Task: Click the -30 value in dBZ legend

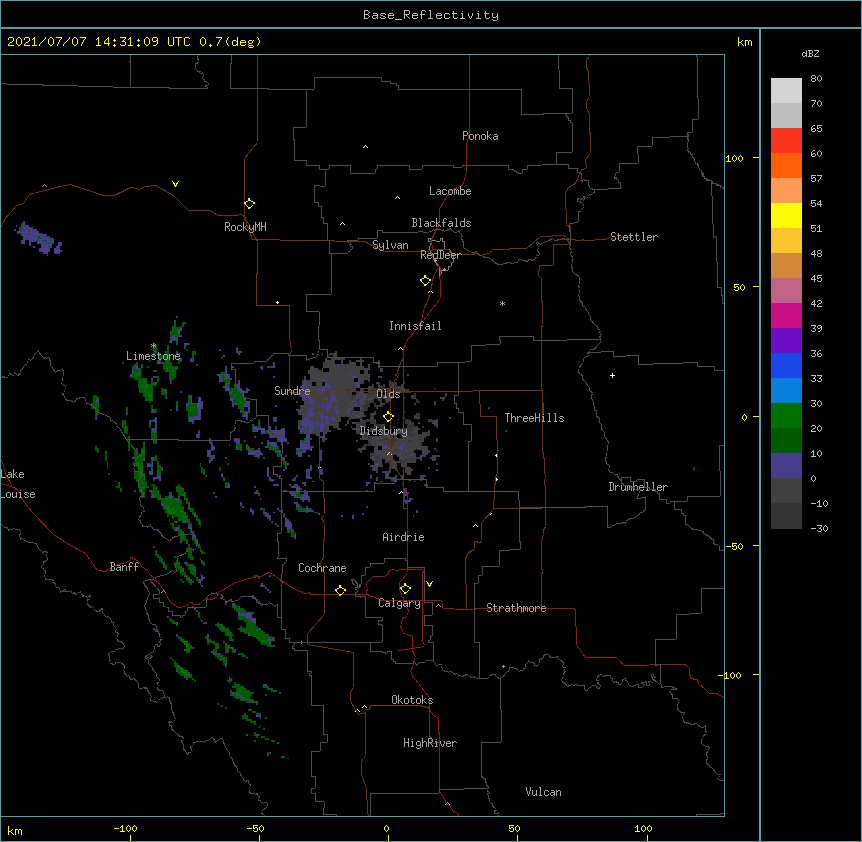Action: [x=819, y=528]
